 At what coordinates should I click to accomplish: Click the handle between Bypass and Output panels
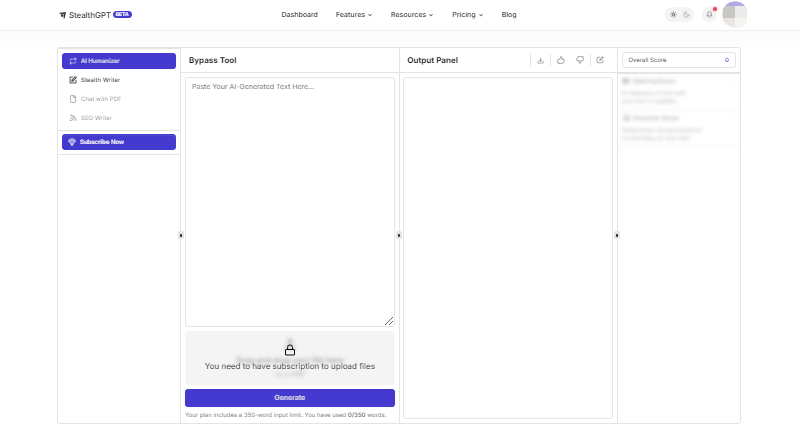pos(399,235)
